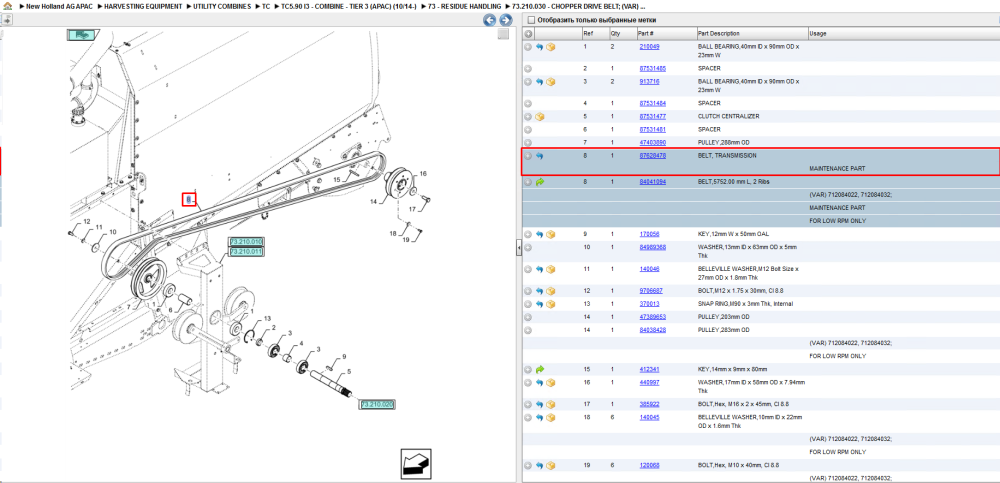The image size is (1000, 483).
Task: Go to the Home icon in breadcrumb
Action: click(7, 6)
